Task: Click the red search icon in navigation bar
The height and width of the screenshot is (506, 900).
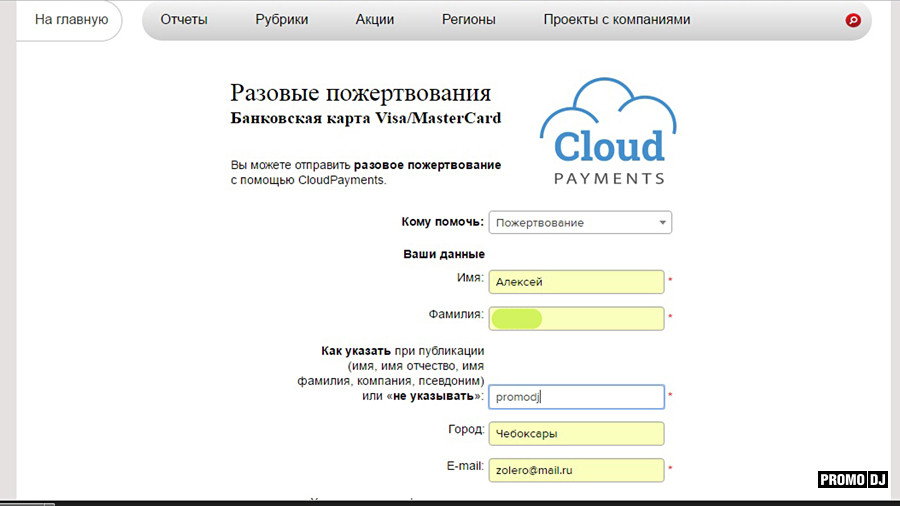Action: click(853, 20)
